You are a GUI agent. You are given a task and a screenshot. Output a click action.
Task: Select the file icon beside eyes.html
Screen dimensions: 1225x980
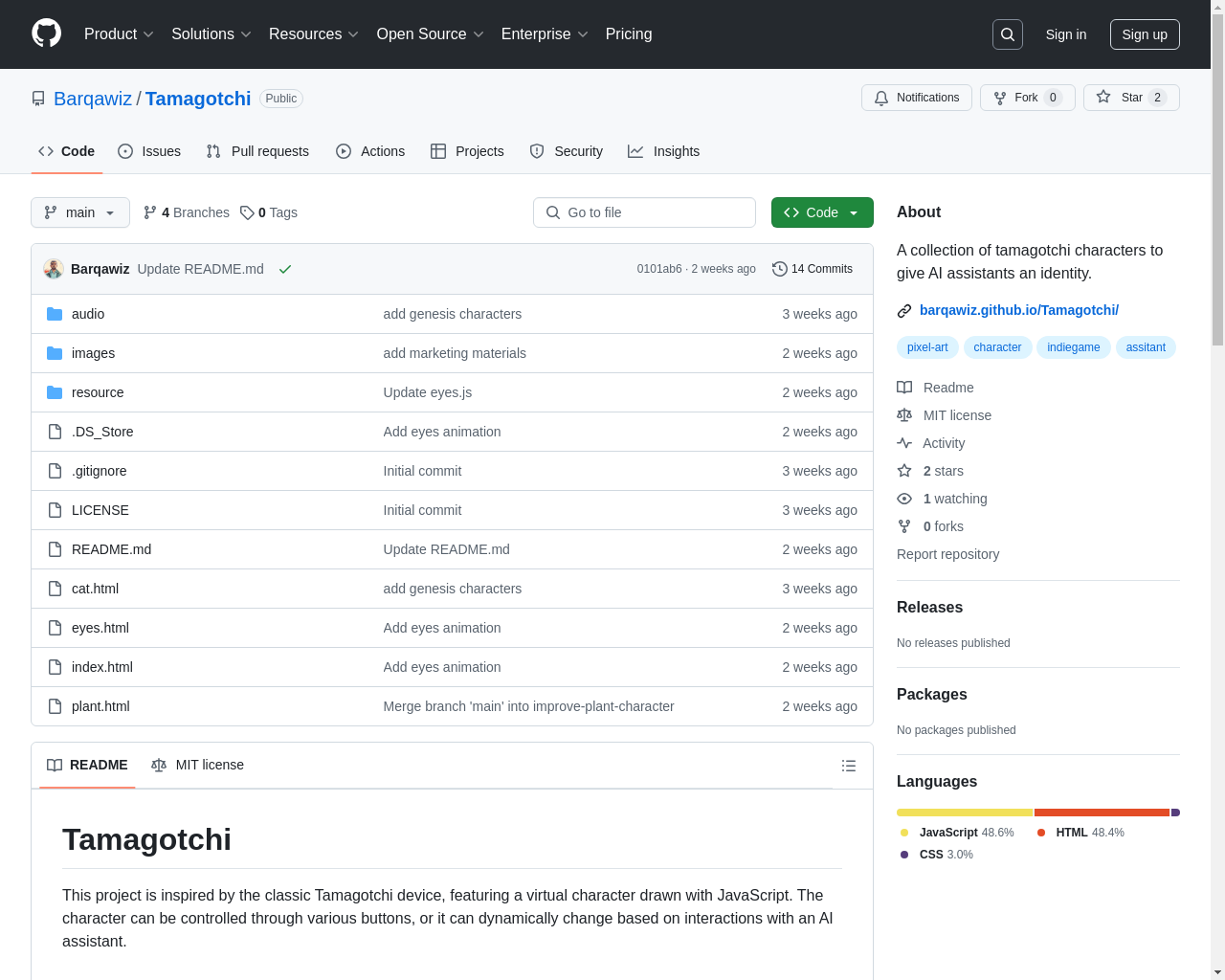click(x=55, y=628)
